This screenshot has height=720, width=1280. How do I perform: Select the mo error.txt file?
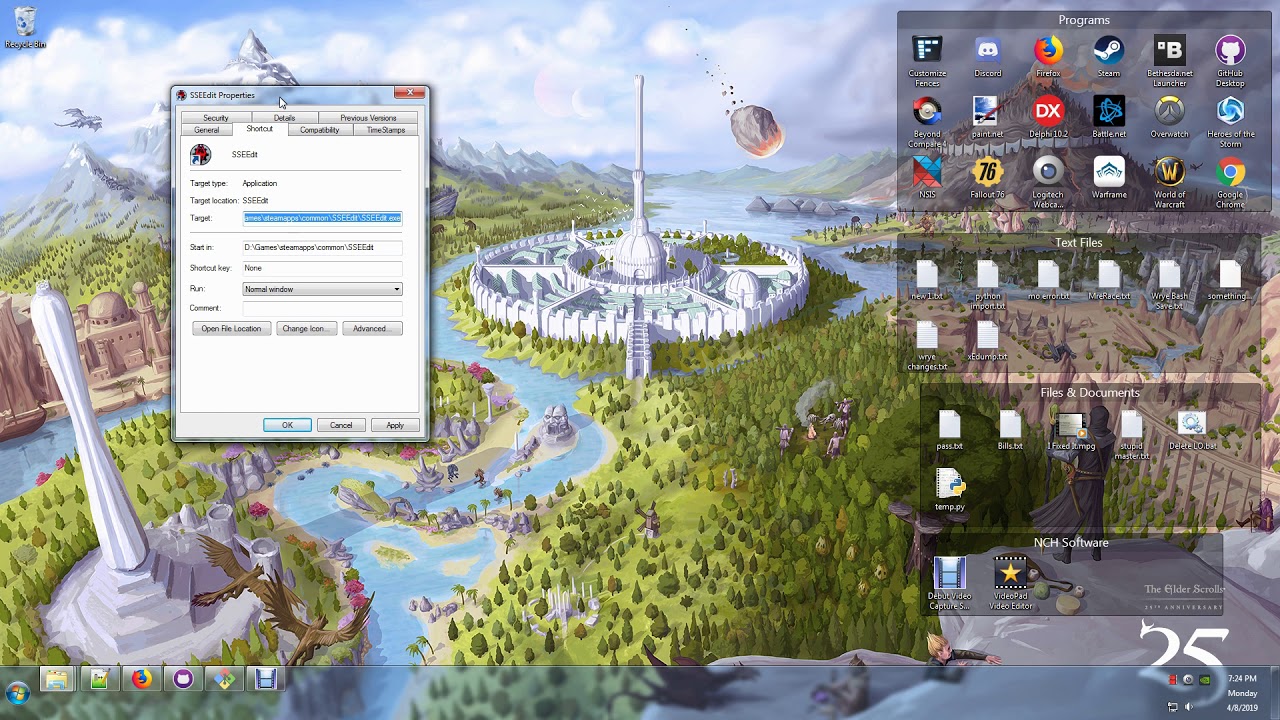pyautogui.click(x=1048, y=280)
